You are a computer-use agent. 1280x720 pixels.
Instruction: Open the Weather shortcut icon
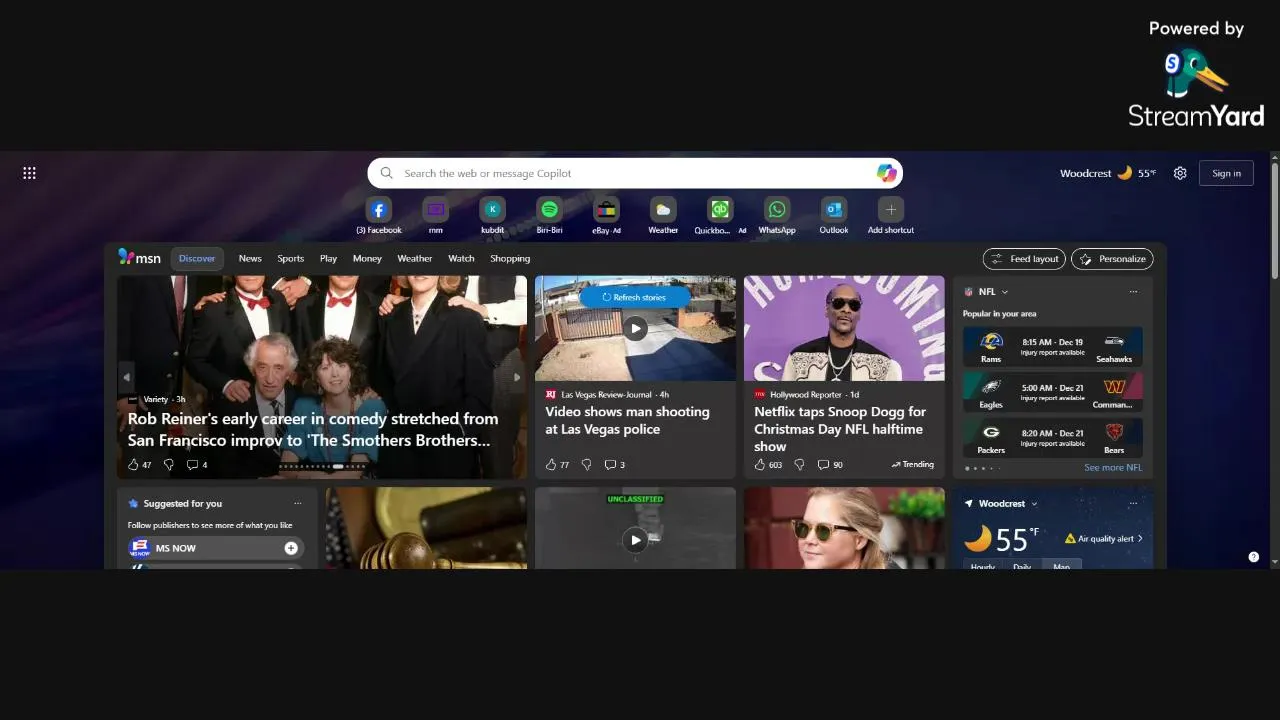click(x=663, y=210)
